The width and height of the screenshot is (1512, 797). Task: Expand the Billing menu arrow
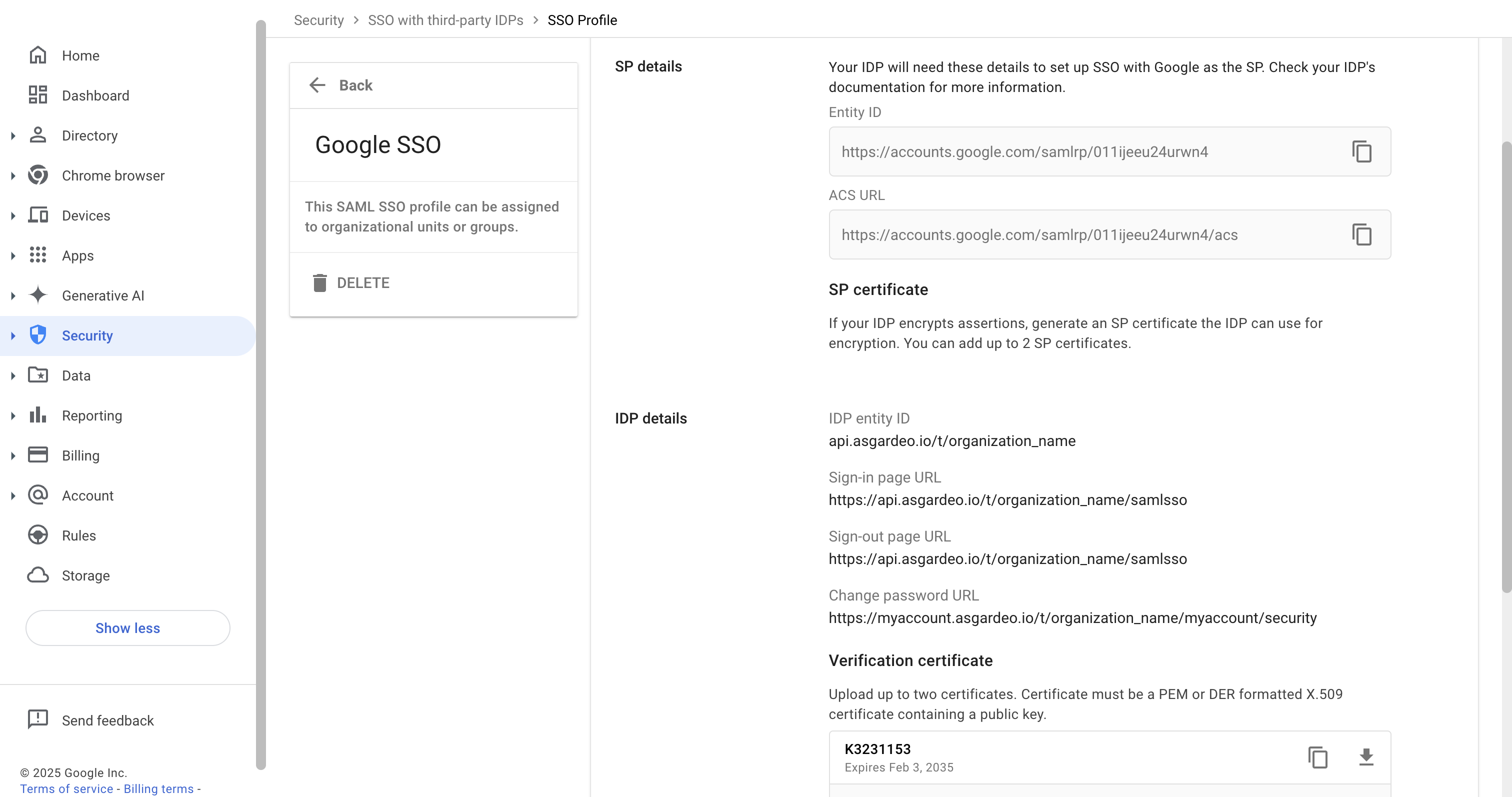tap(13, 455)
